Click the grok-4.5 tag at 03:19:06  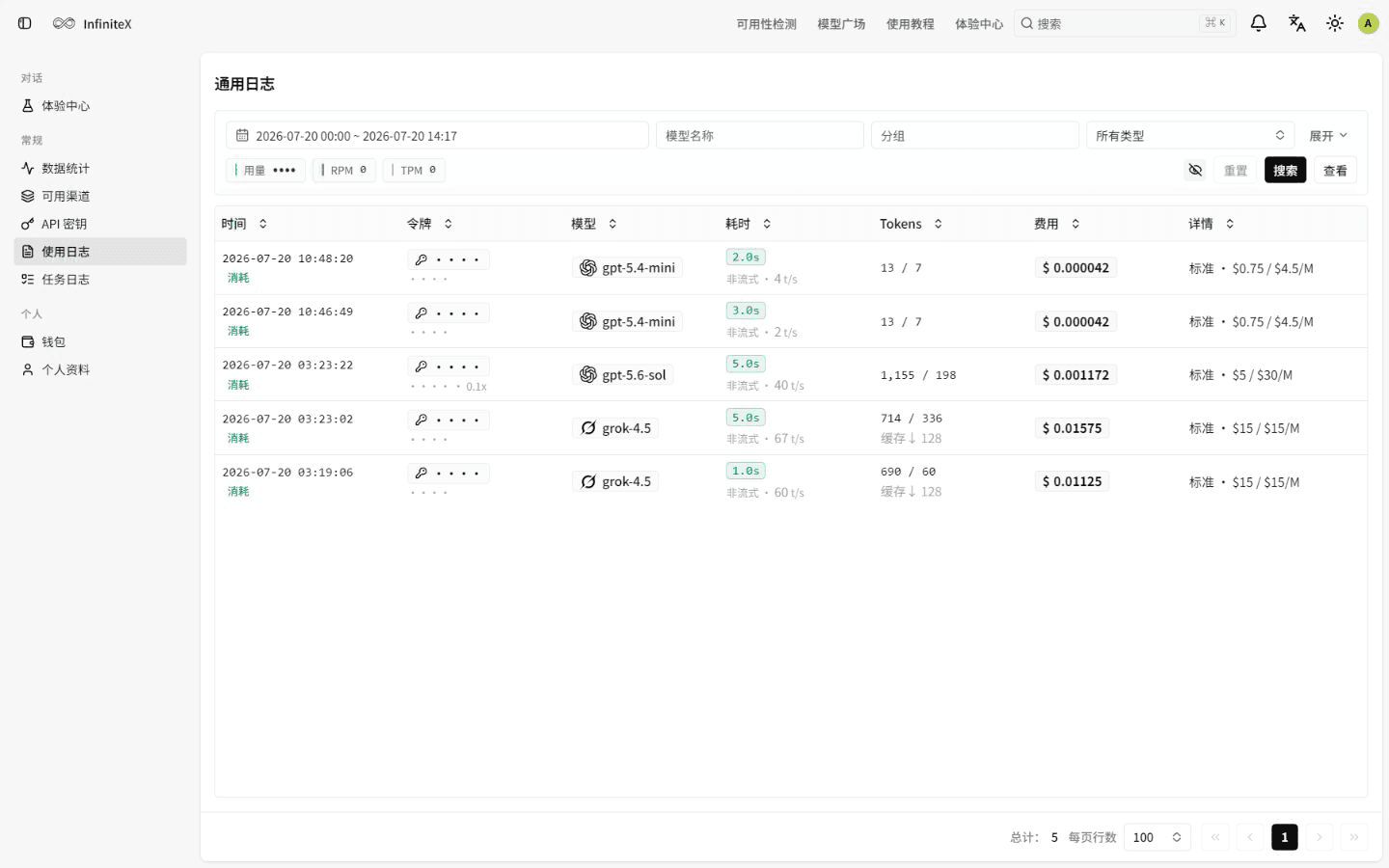point(615,481)
